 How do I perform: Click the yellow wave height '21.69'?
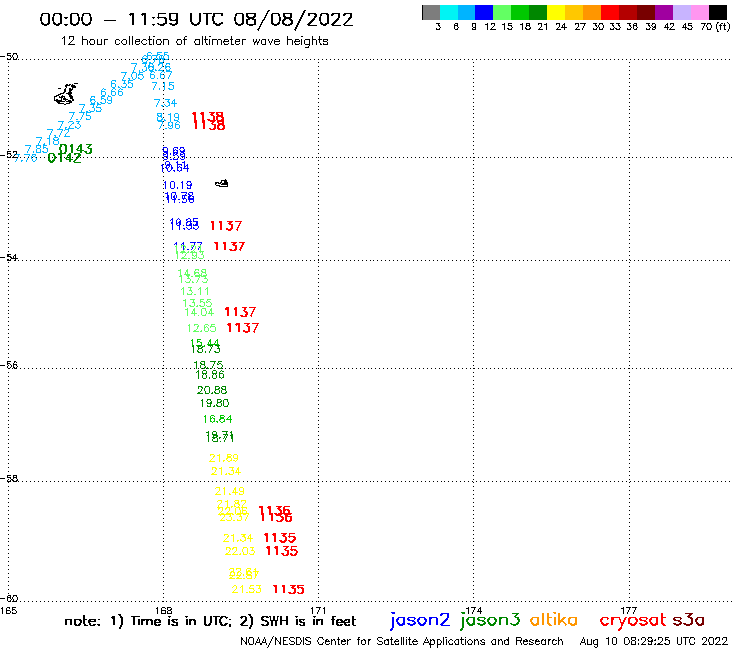(224, 458)
